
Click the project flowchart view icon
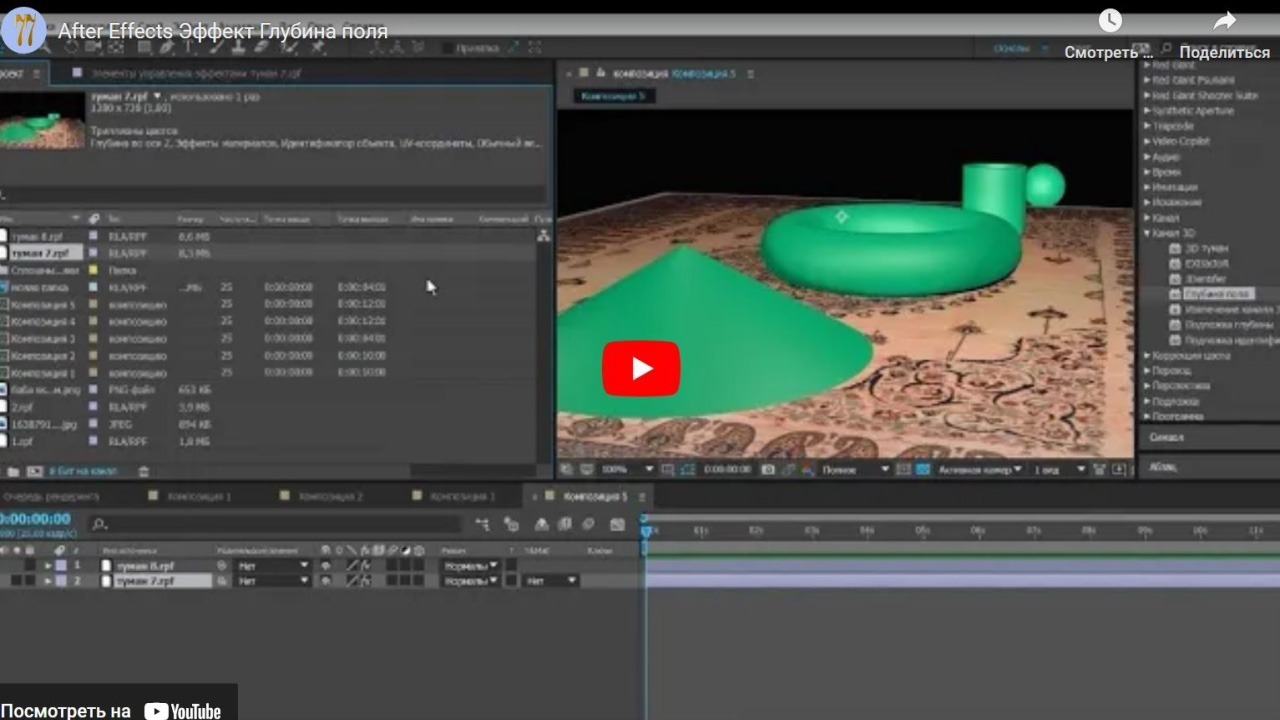tap(543, 236)
